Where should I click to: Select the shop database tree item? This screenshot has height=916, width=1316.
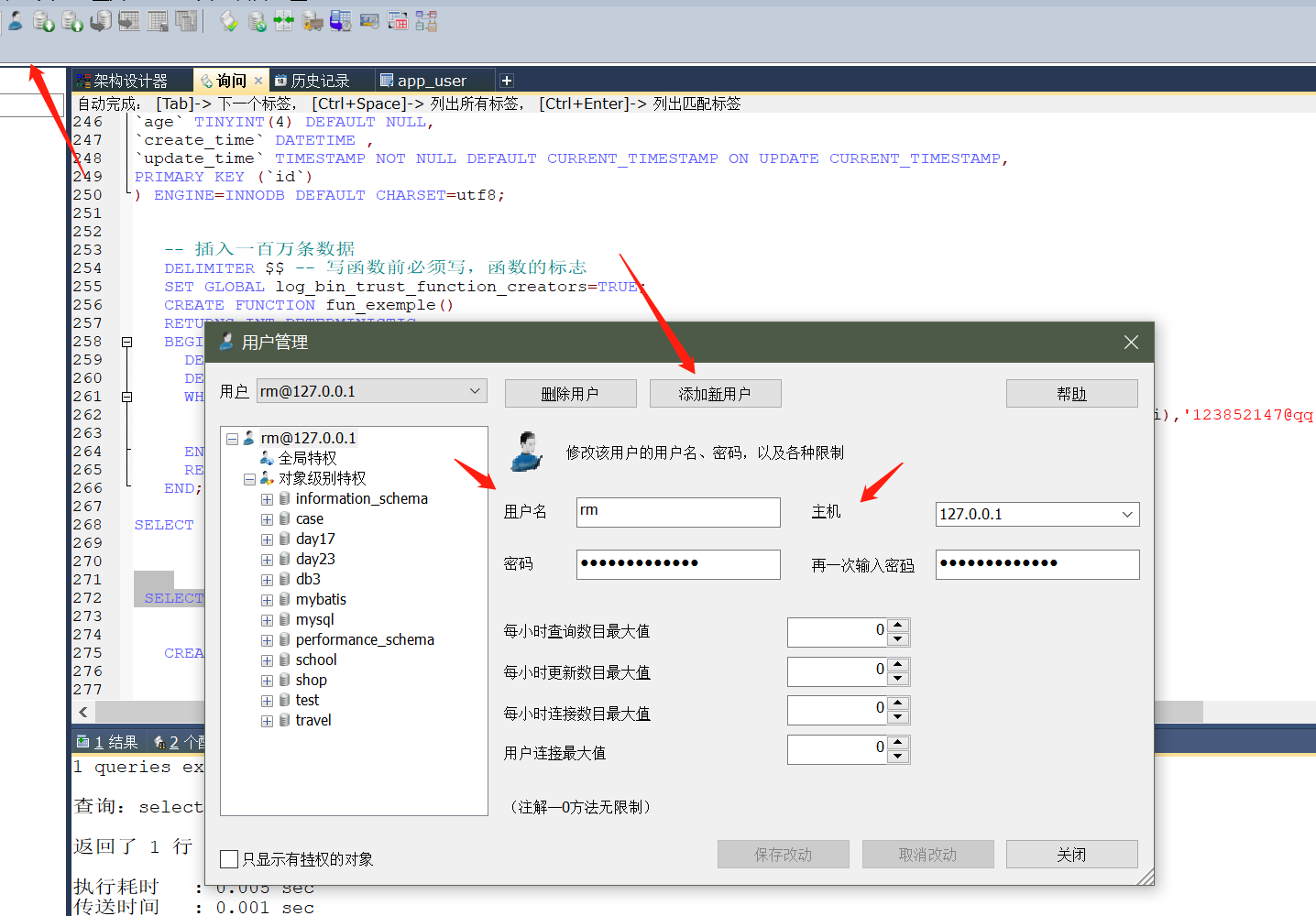coord(312,680)
